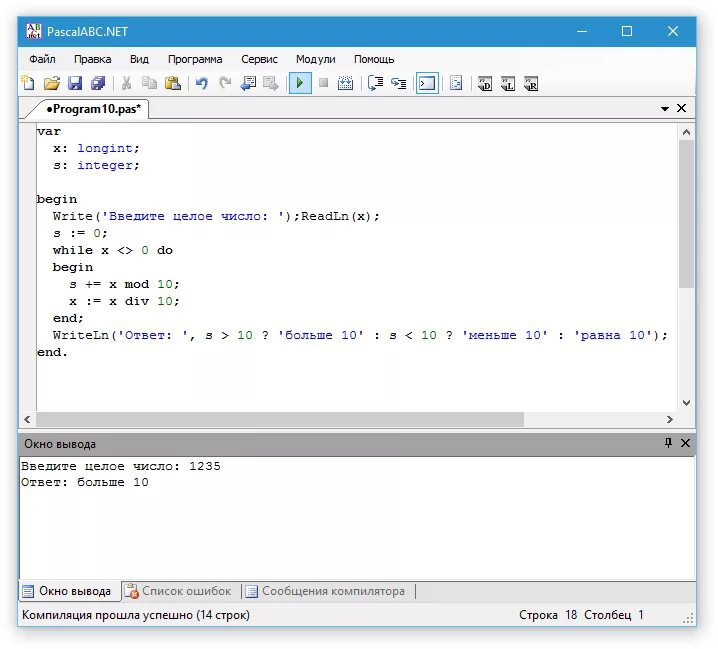718x649 pixels.
Task: Switch to Сообщения компилятора tab
Action: (x=327, y=591)
